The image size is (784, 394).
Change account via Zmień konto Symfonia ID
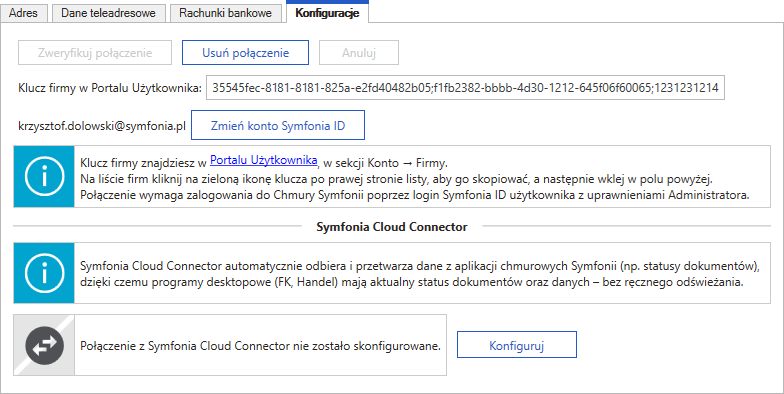click(x=278, y=126)
